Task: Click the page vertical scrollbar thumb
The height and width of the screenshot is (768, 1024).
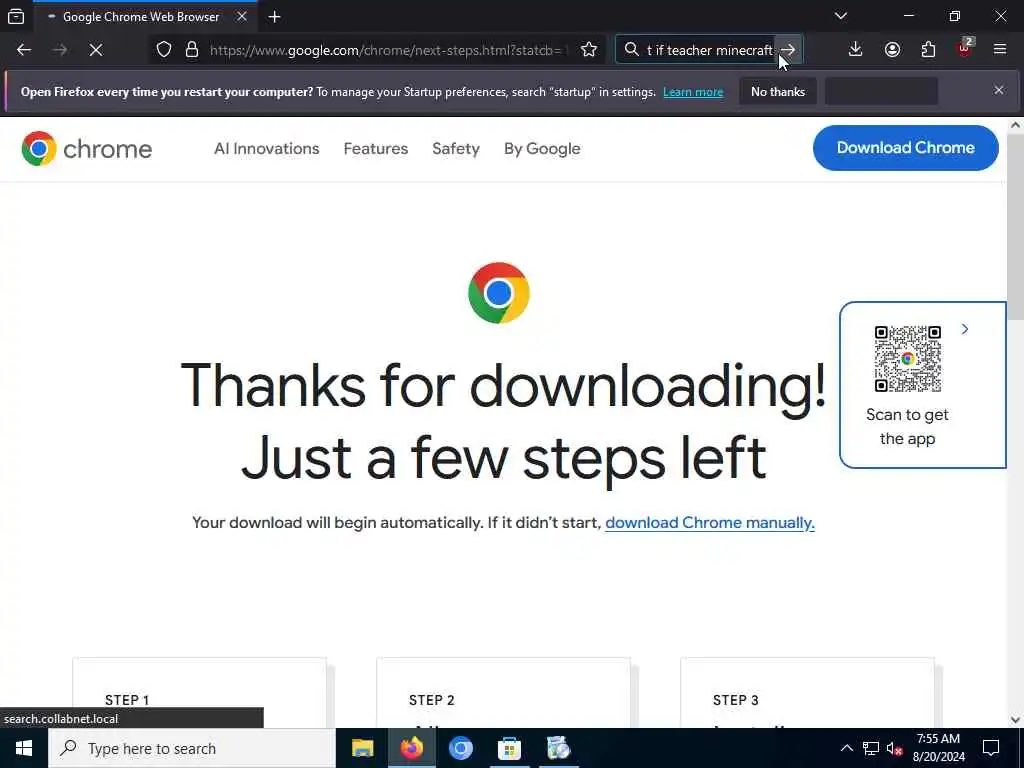Action: [x=1016, y=228]
